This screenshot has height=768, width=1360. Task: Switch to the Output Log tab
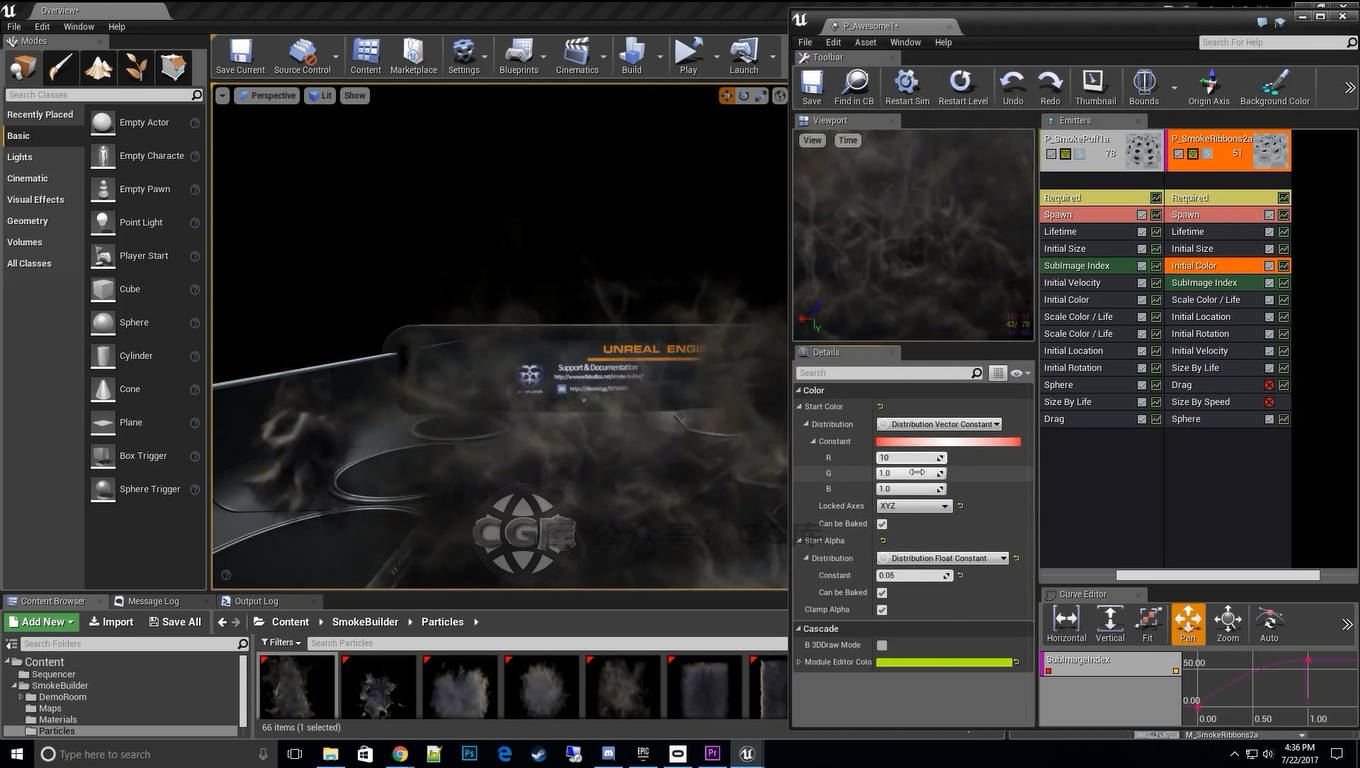pyautogui.click(x=256, y=601)
